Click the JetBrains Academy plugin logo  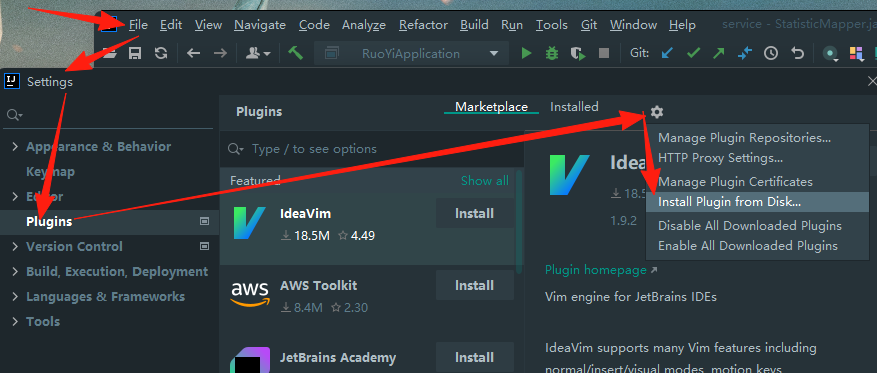(249, 360)
